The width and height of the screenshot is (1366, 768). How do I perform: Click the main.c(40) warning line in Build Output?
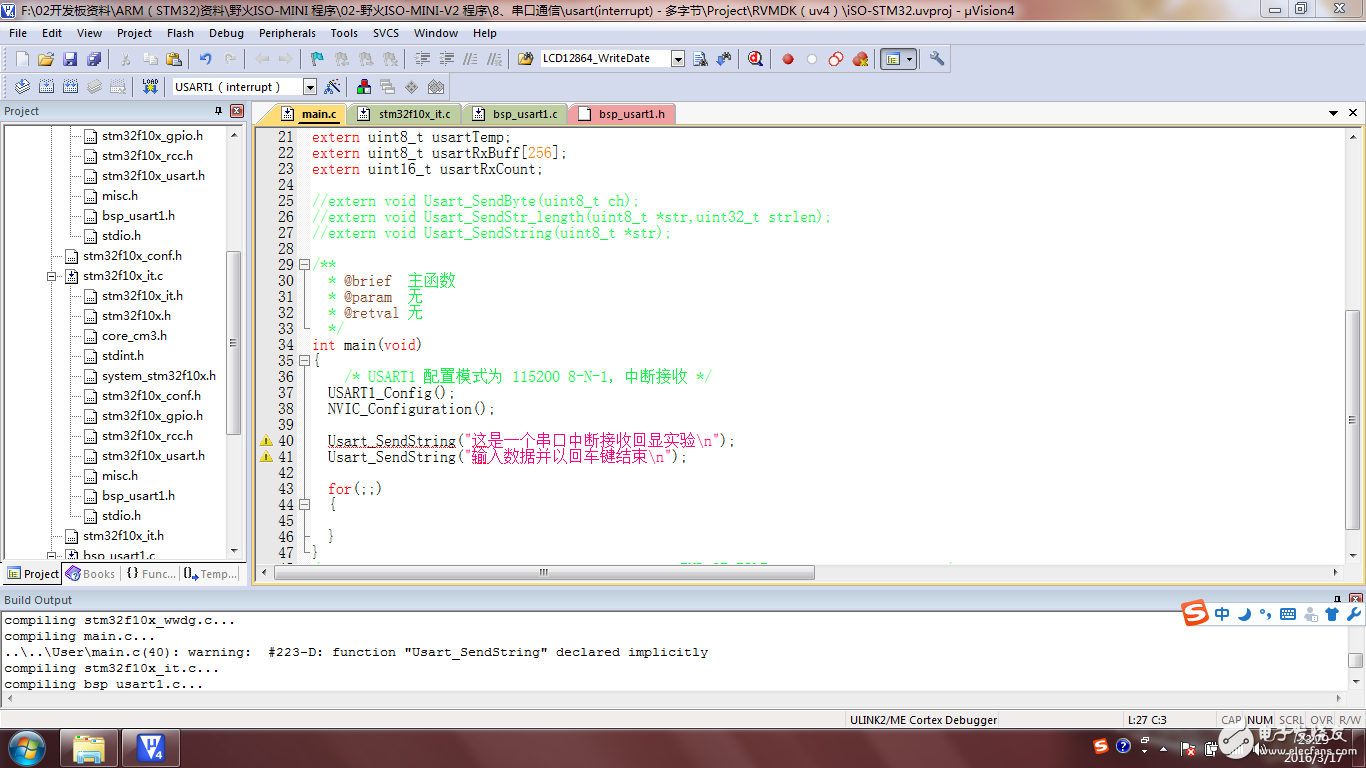coord(357,652)
